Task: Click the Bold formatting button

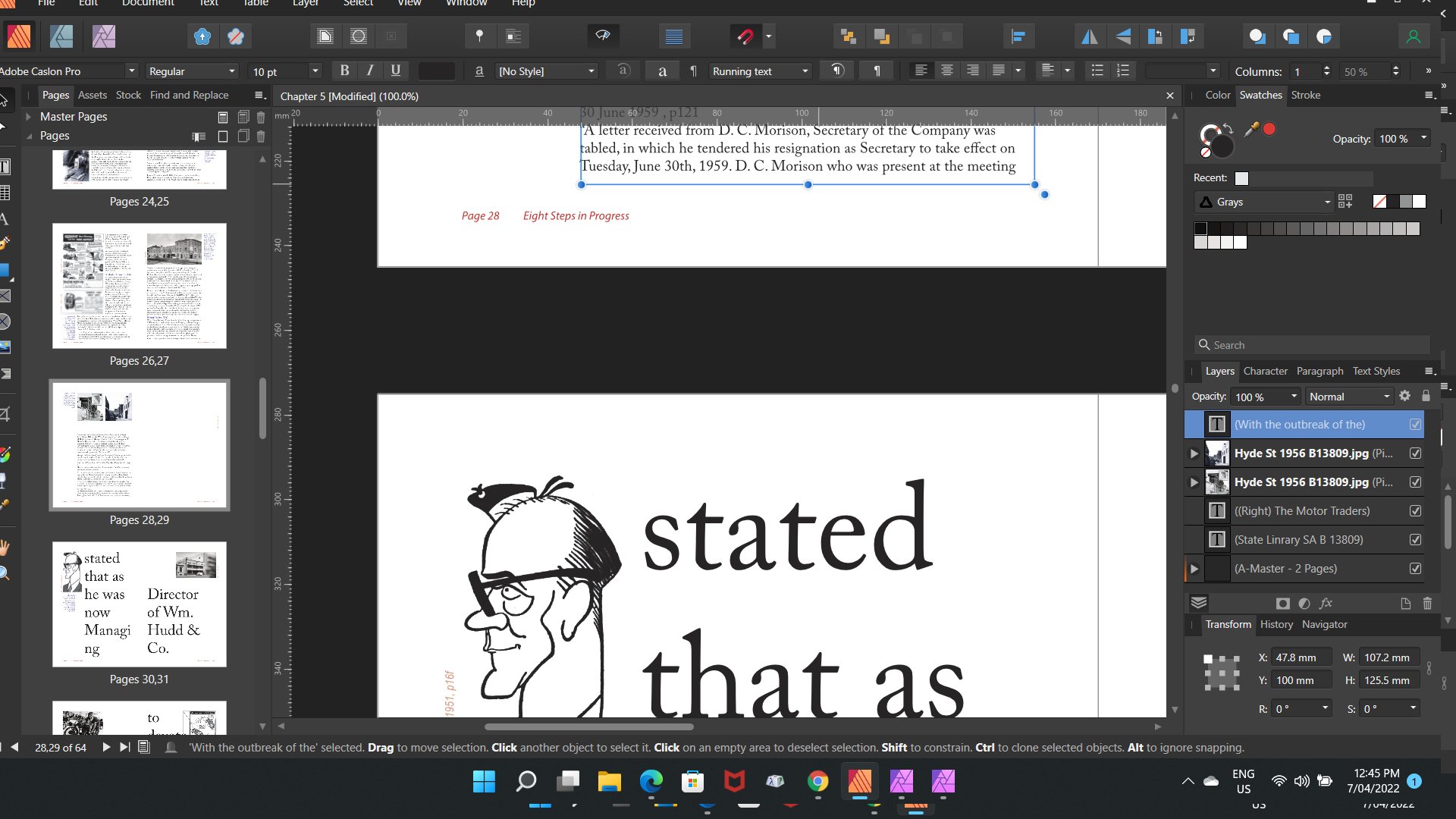Action: [344, 71]
